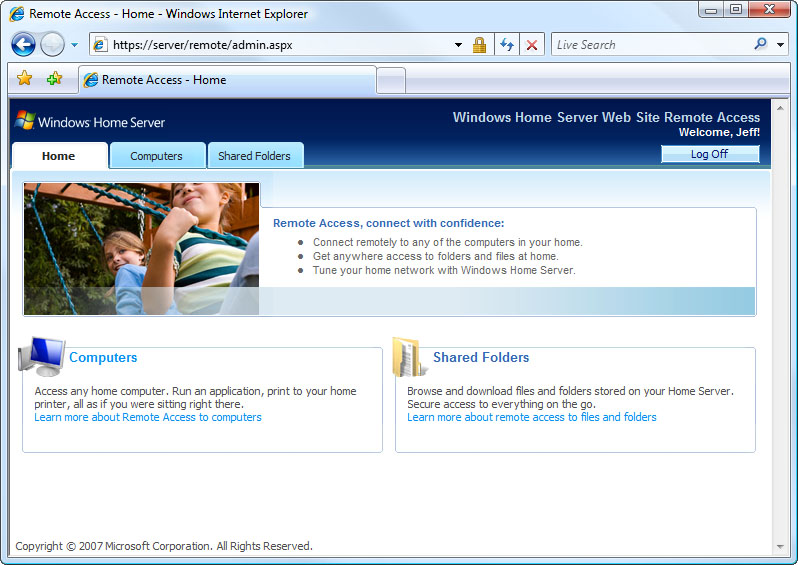Click the Refresh page icon
This screenshot has width=798, height=565.
click(507, 45)
